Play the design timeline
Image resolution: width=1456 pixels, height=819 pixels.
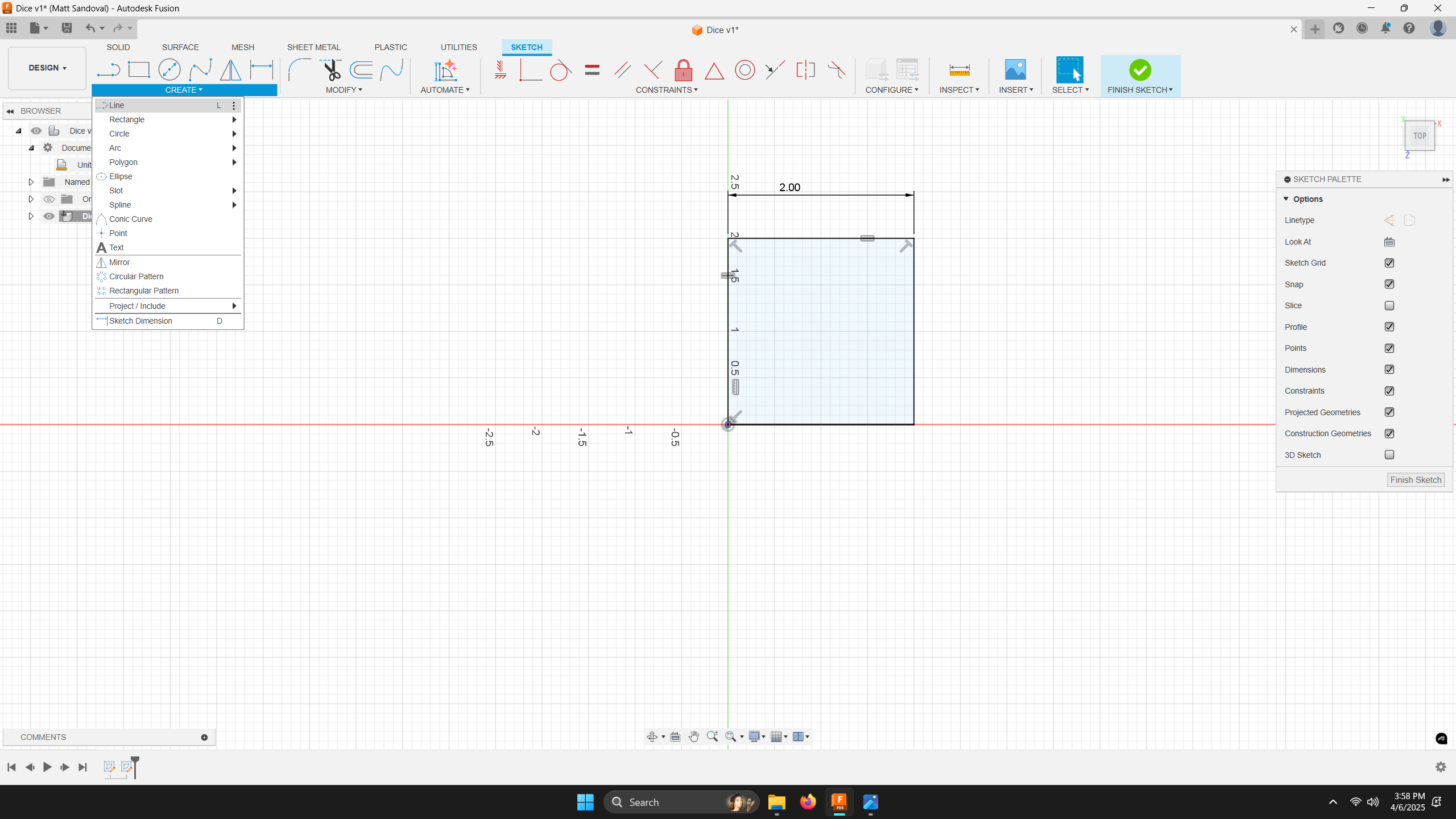tap(47, 767)
